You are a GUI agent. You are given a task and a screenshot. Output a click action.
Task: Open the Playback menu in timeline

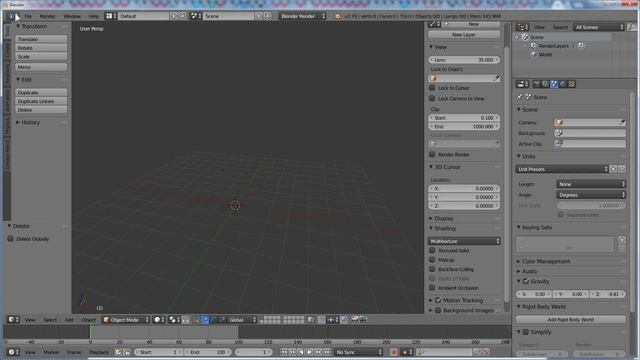click(x=99, y=352)
